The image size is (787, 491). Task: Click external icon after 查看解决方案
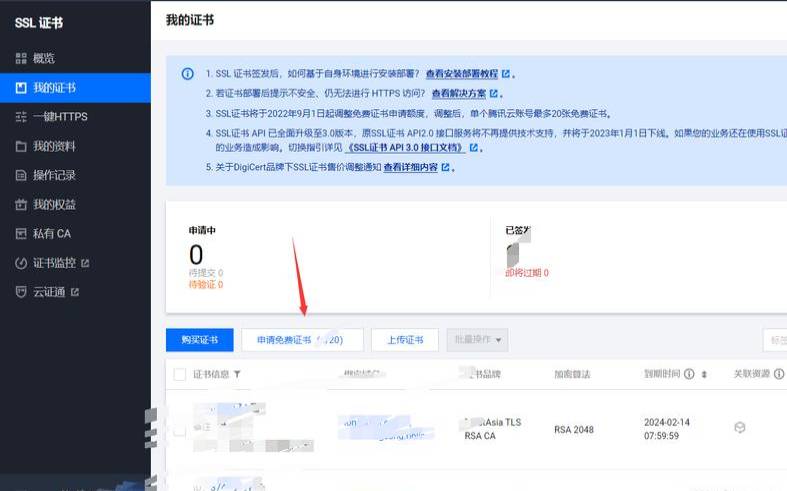pyautogui.click(x=494, y=93)
